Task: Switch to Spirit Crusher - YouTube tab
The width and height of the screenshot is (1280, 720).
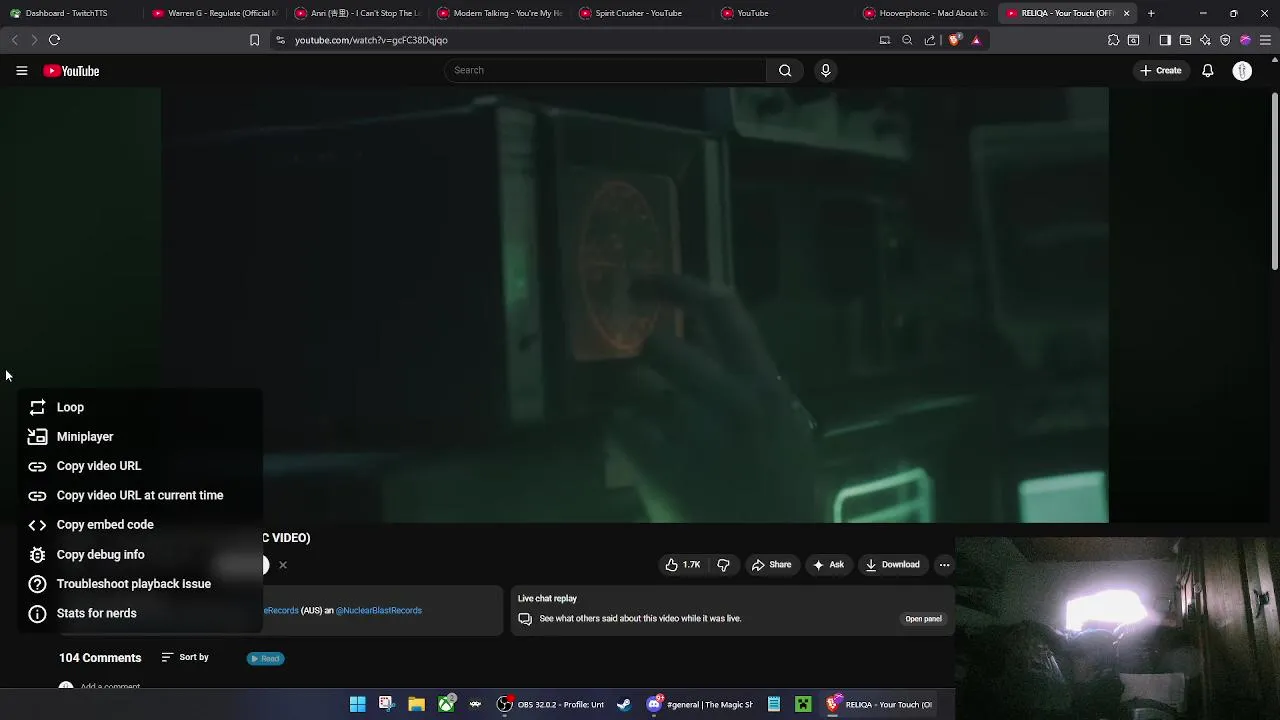Action: tap(640, 13)
